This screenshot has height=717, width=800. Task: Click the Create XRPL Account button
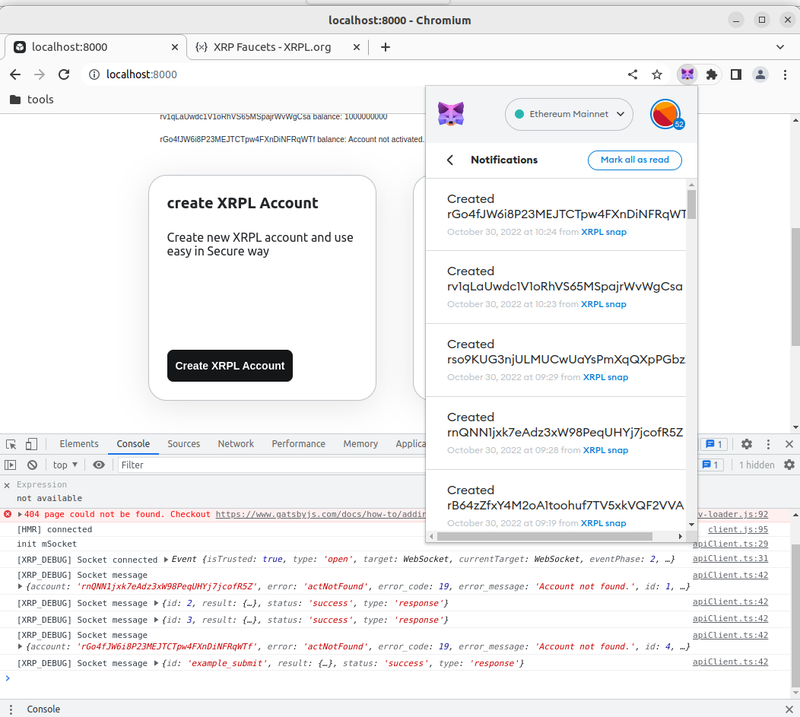(x=230, y=366)
